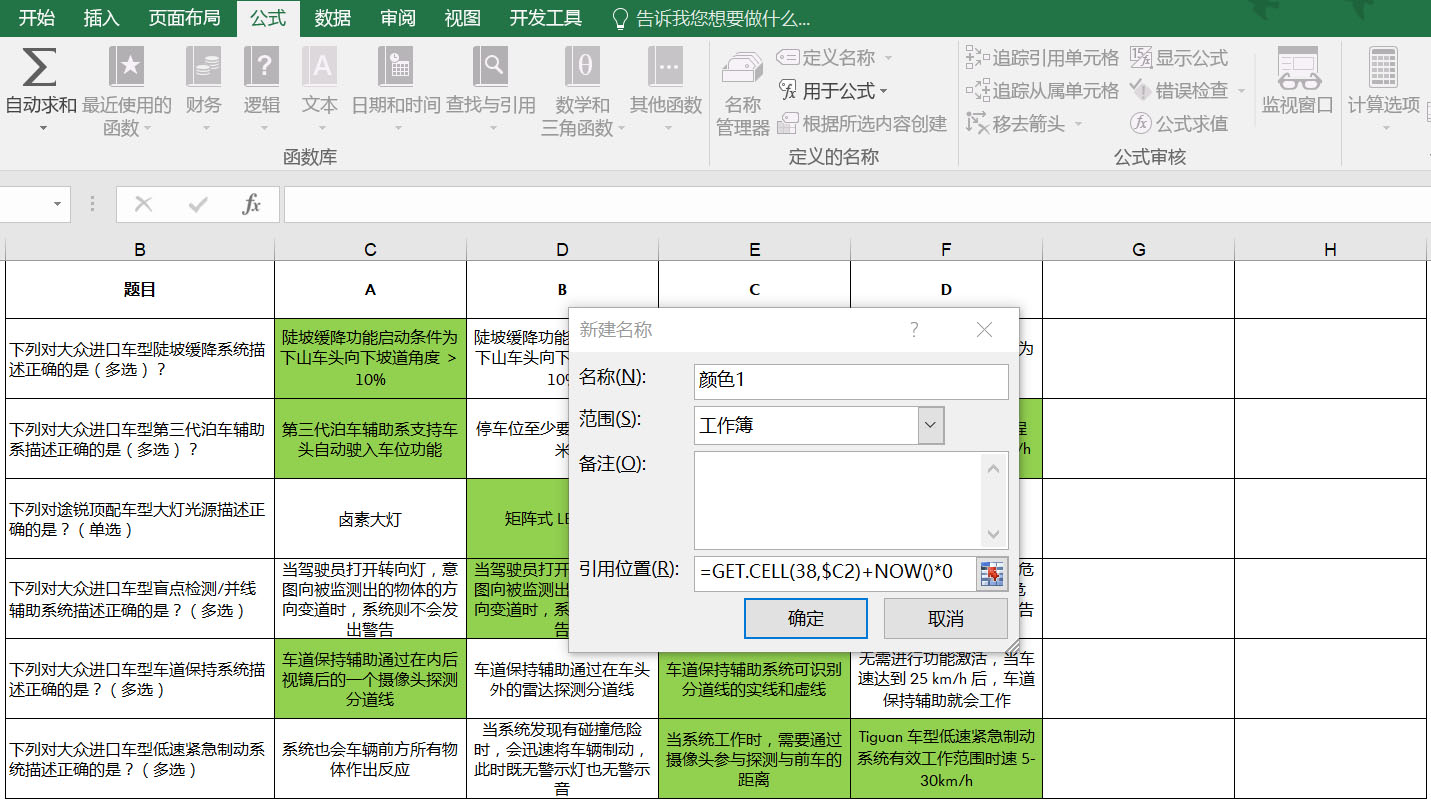The width and height of the screenshot is (1431, 805).
Task: Click the comment box scroll down arrow
Action: [994, 535]
